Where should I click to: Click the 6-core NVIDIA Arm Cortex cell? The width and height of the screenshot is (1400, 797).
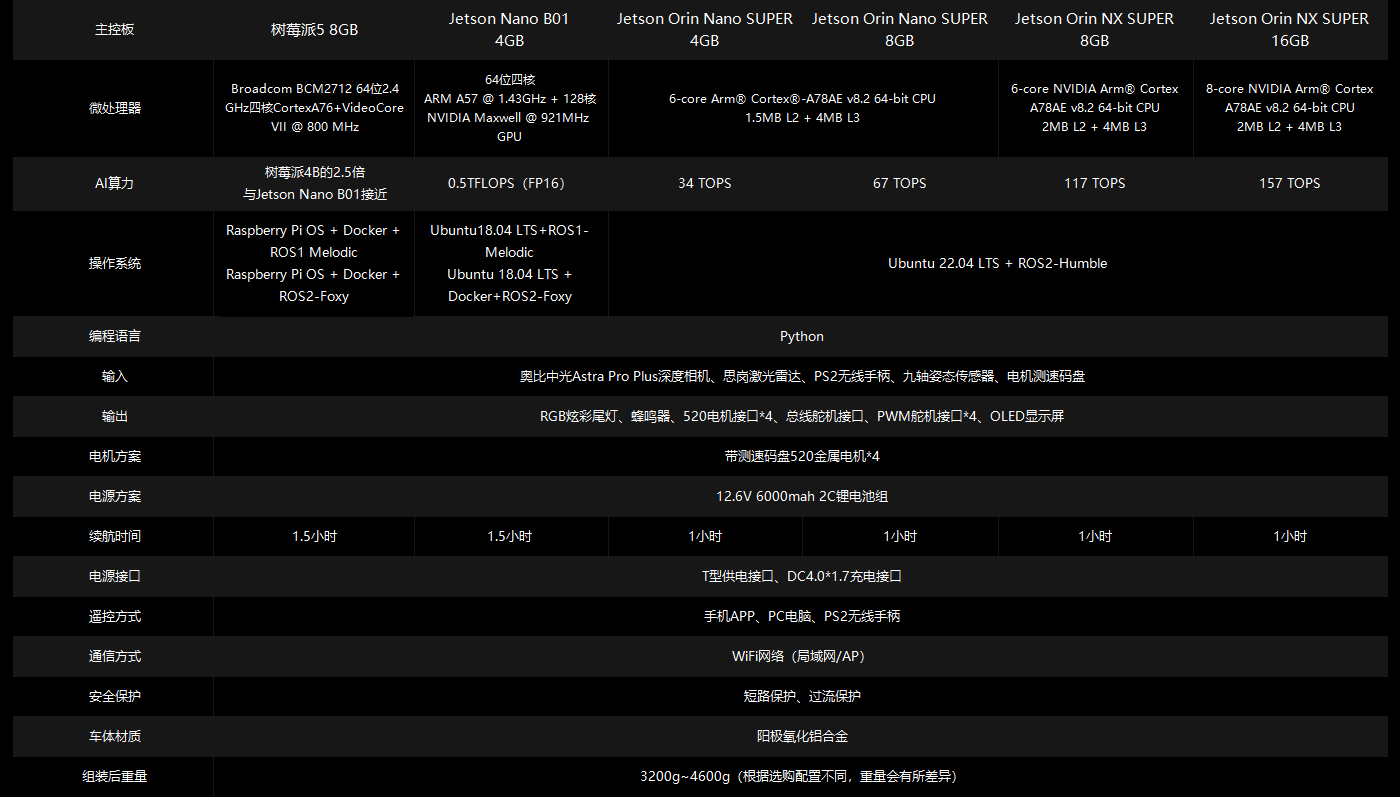pyautogui.click(x=1095, y=108)
